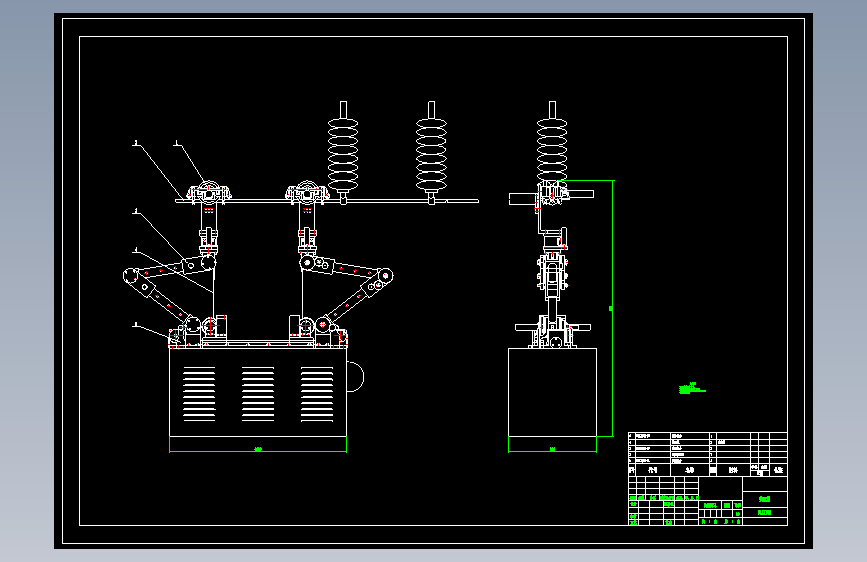Select the left louver vent group on cabinet

click(199, 394)
